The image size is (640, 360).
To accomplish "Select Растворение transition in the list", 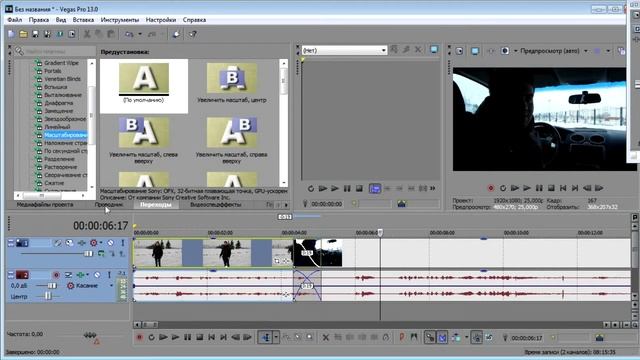I will pyautogui.click(x=60, y=167).
